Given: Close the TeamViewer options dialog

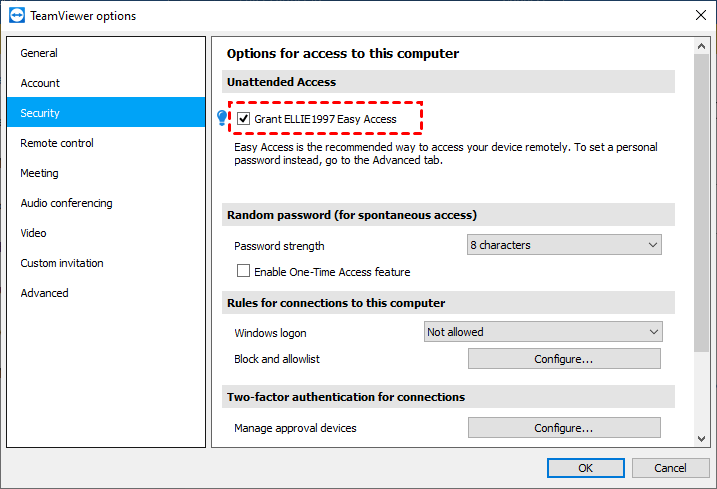Looking at the screenshot, I should pyautogui.click(x=698, y=16).
